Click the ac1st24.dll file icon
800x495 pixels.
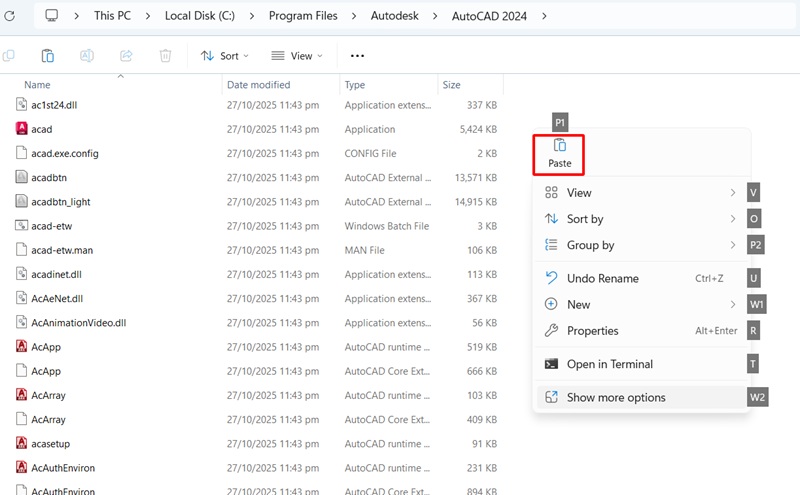pos(21,105)
